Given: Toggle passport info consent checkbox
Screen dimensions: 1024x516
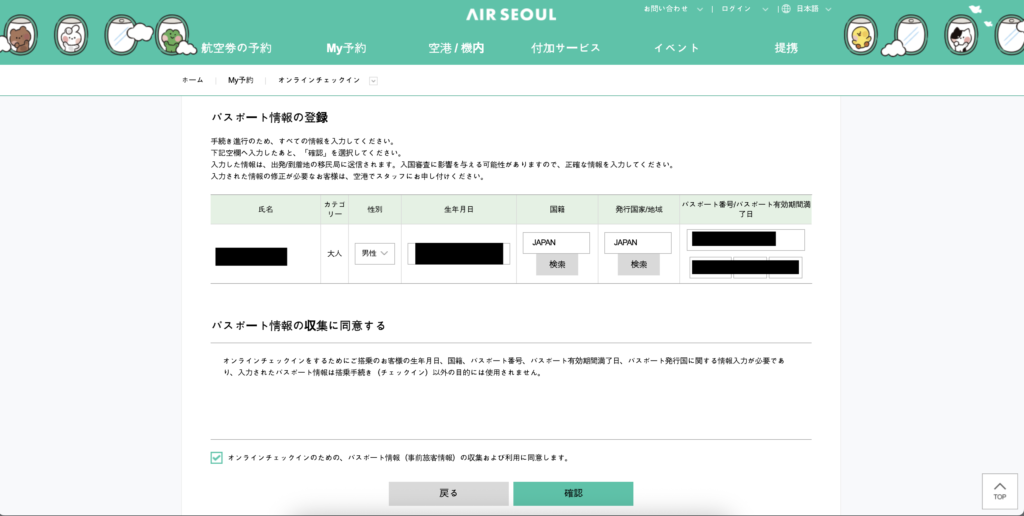Looking at the screenshot, I should (216, 458).
